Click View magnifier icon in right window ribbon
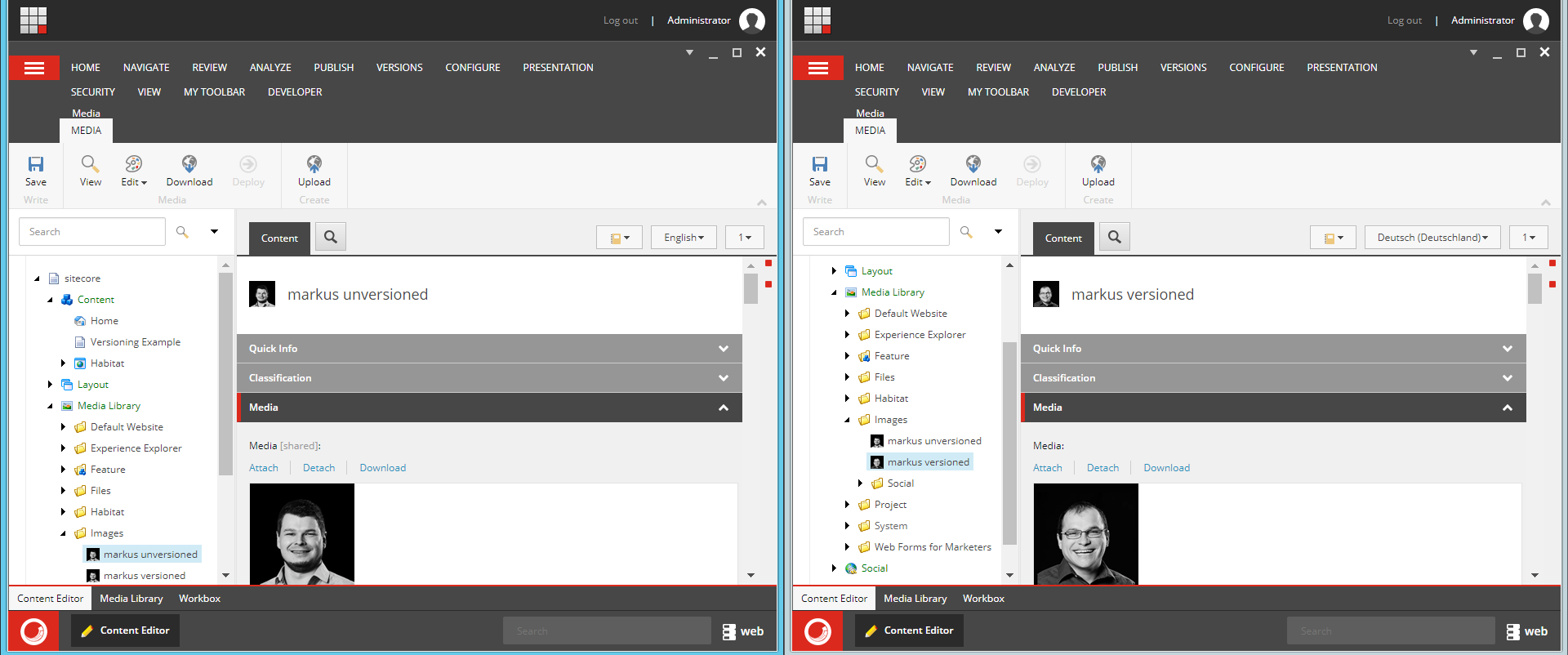1568x655 pixels. [874, 164]
